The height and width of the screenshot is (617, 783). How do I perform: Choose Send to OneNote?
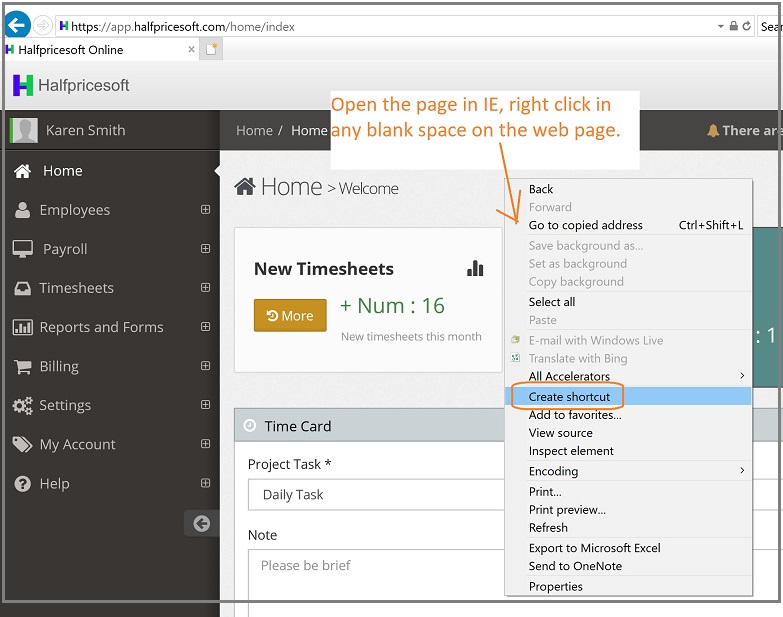point(628,566)
